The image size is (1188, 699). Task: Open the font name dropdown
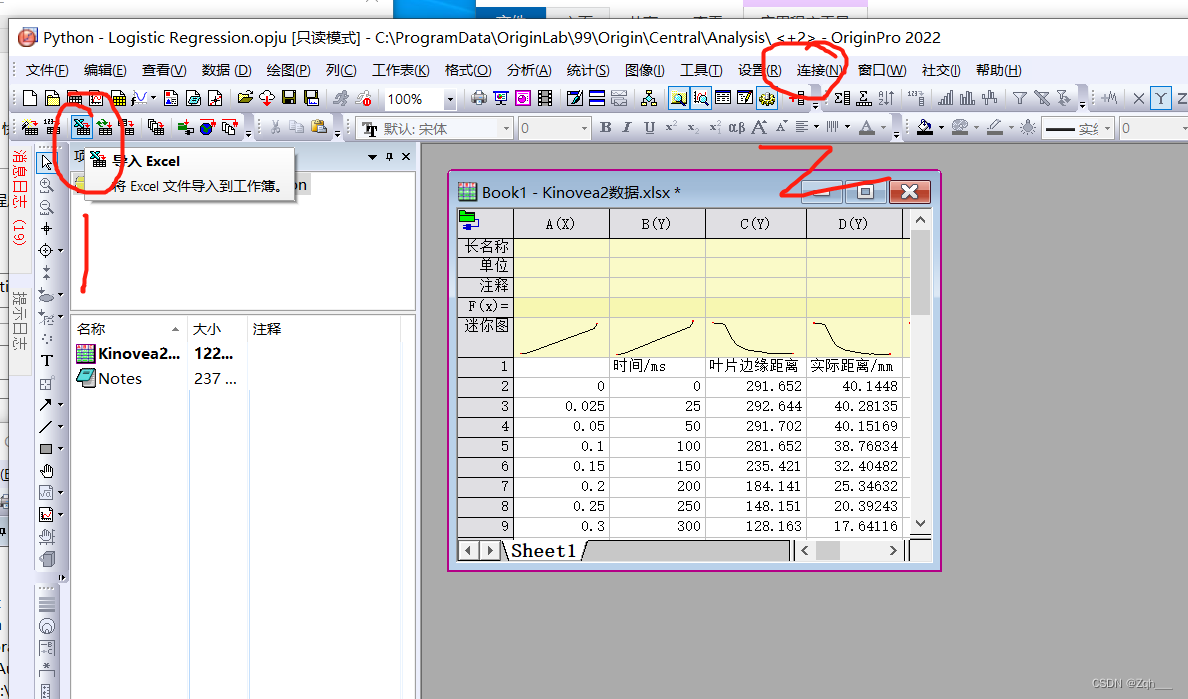click(506, 129)
